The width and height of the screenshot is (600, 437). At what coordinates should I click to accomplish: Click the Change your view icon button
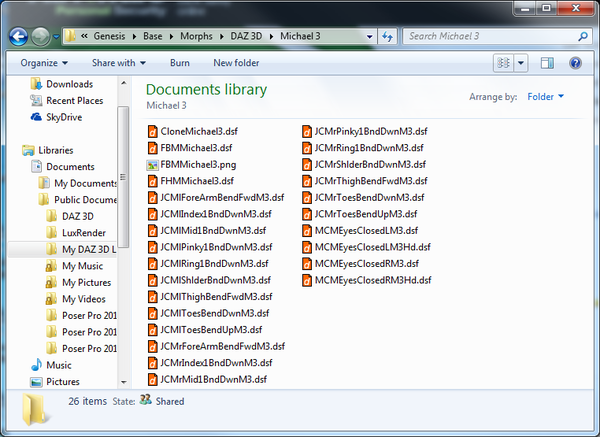503,63
